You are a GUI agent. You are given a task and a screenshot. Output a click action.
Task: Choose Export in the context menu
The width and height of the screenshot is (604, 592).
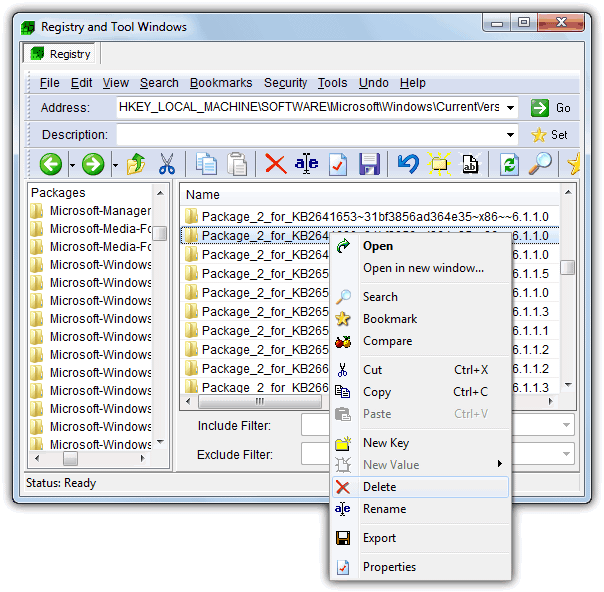click(x=420, y=538)
